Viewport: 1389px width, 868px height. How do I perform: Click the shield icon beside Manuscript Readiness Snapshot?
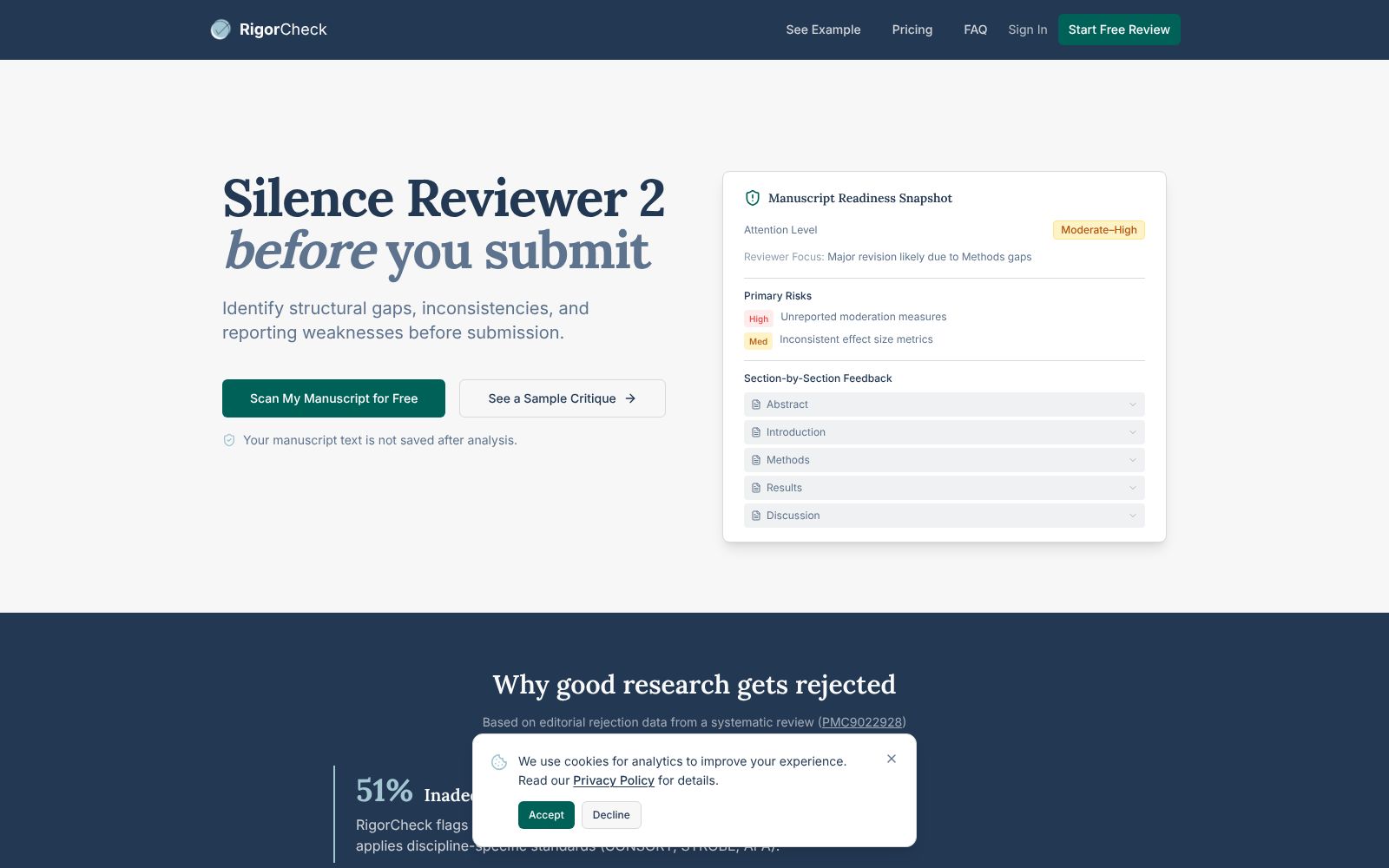coord(752,197)
